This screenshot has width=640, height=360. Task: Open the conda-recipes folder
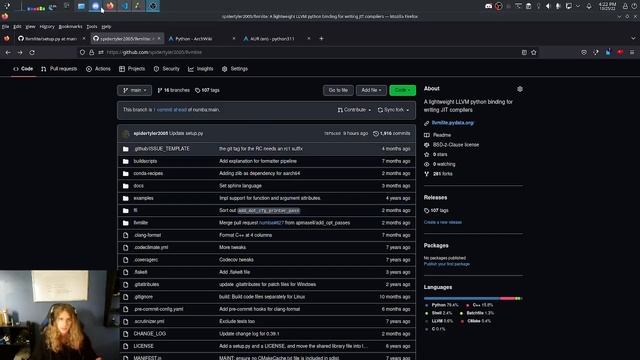tap(148, 173)
